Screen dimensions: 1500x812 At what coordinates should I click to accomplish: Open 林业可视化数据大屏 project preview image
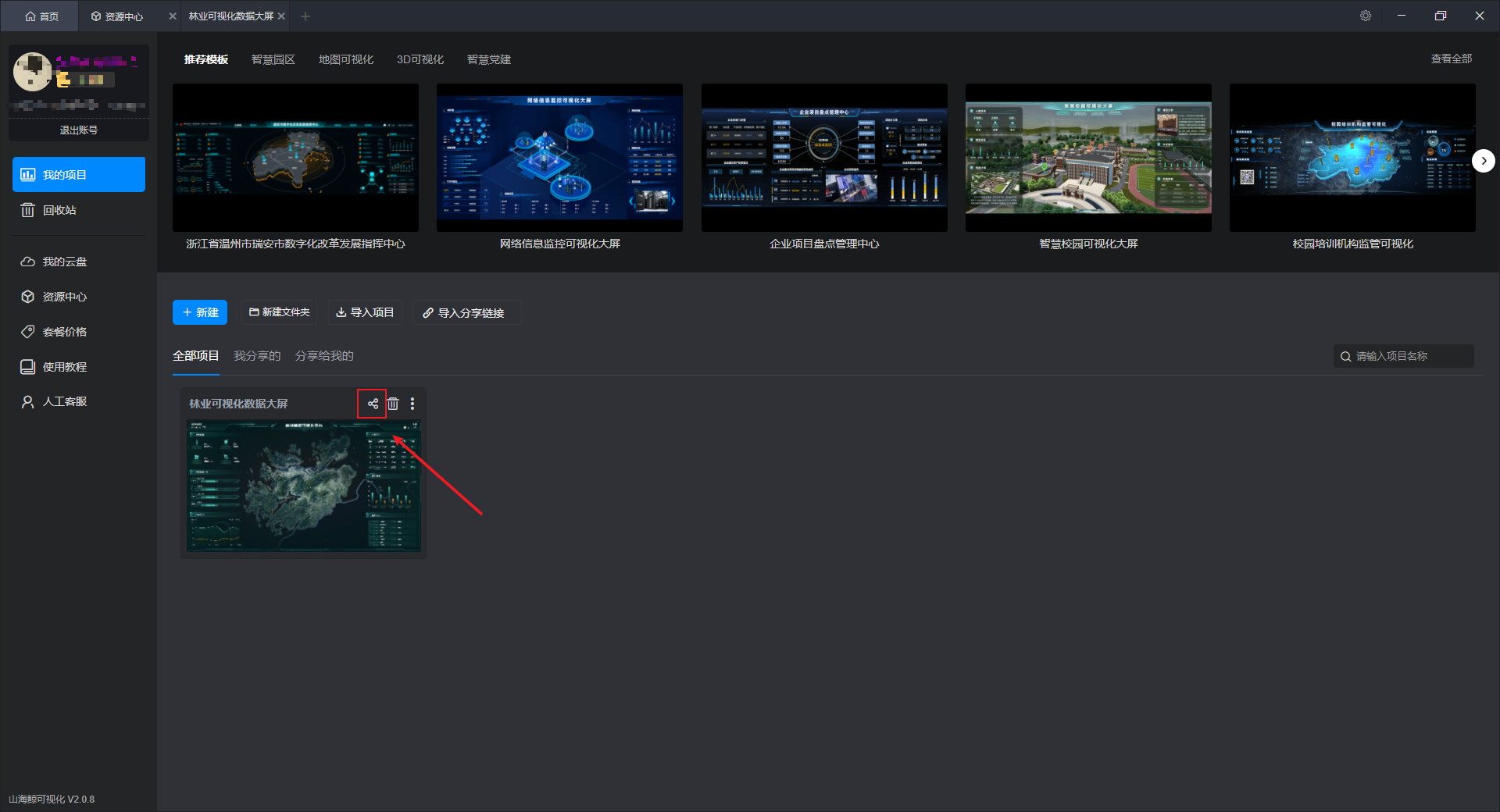304,486
